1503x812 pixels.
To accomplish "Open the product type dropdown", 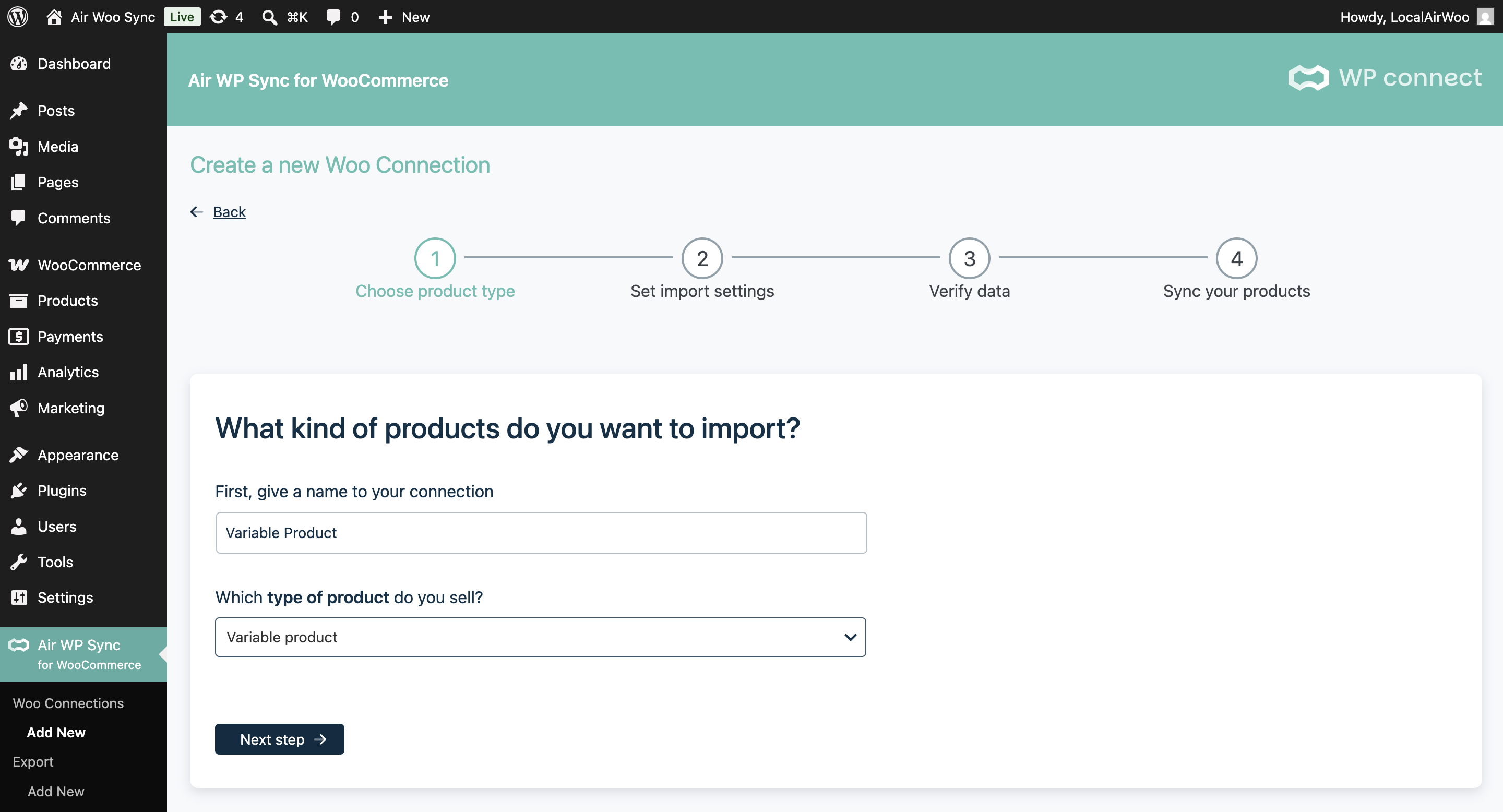I will pyautogui.click(x=540, y=637).
